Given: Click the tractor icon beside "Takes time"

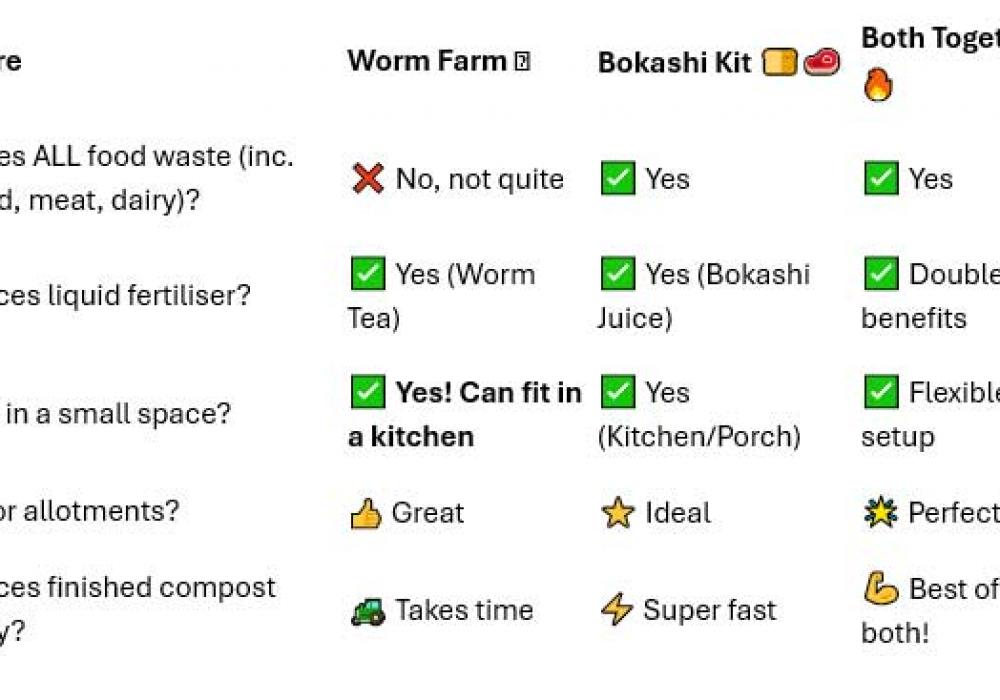Looking at the screenshot, I should coord(368,611).
